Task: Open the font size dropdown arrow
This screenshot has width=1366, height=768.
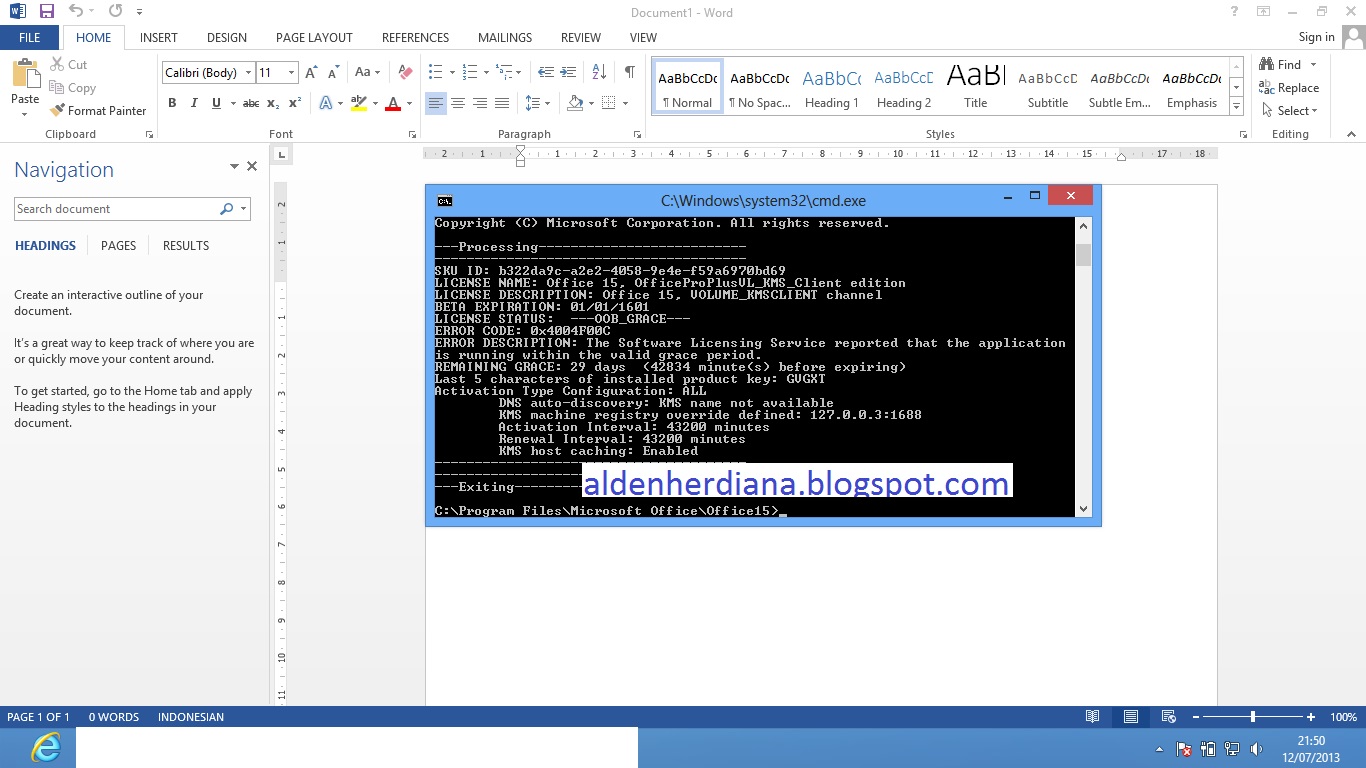Action: click(291, 73)
